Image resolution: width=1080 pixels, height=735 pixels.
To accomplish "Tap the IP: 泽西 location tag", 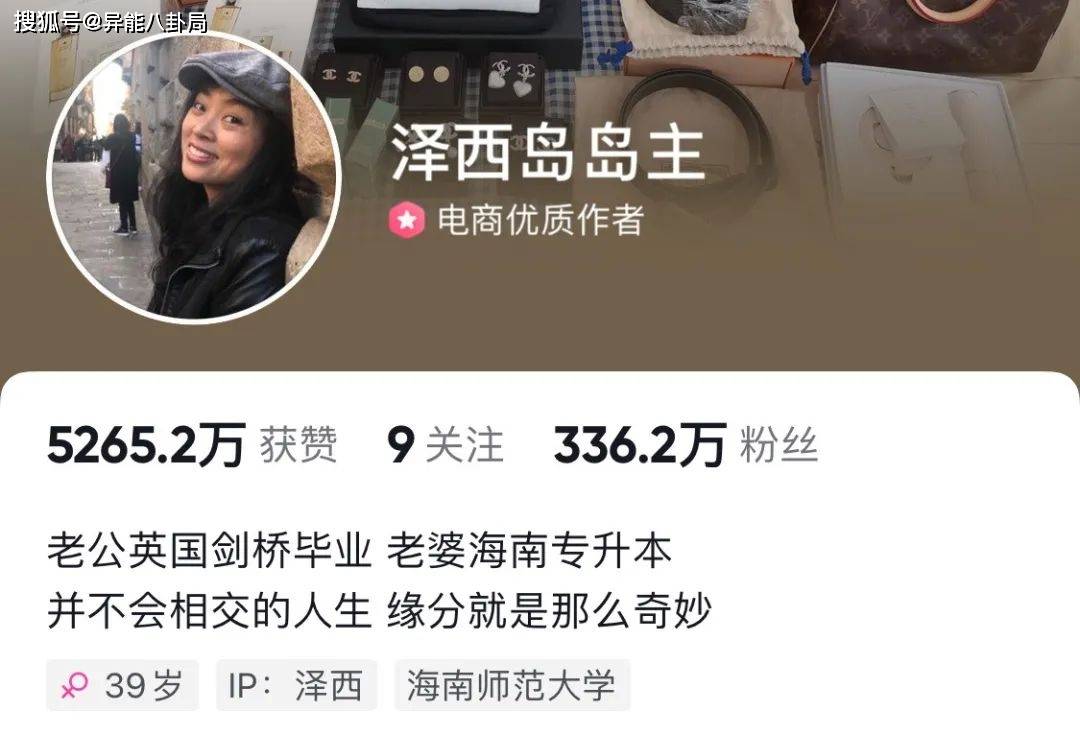I will coord(296,685).
